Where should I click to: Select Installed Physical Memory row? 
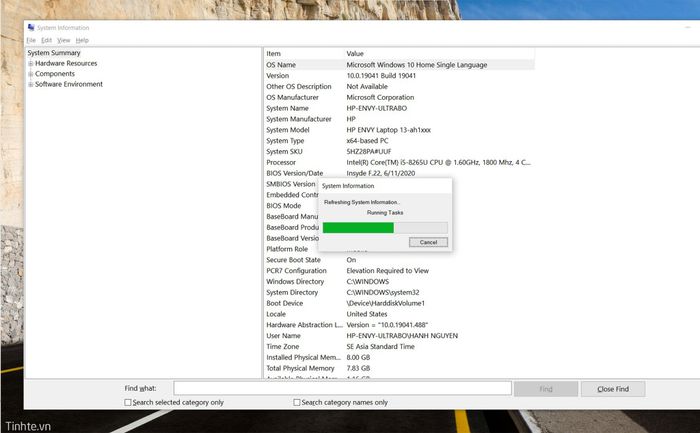(399, 357)
